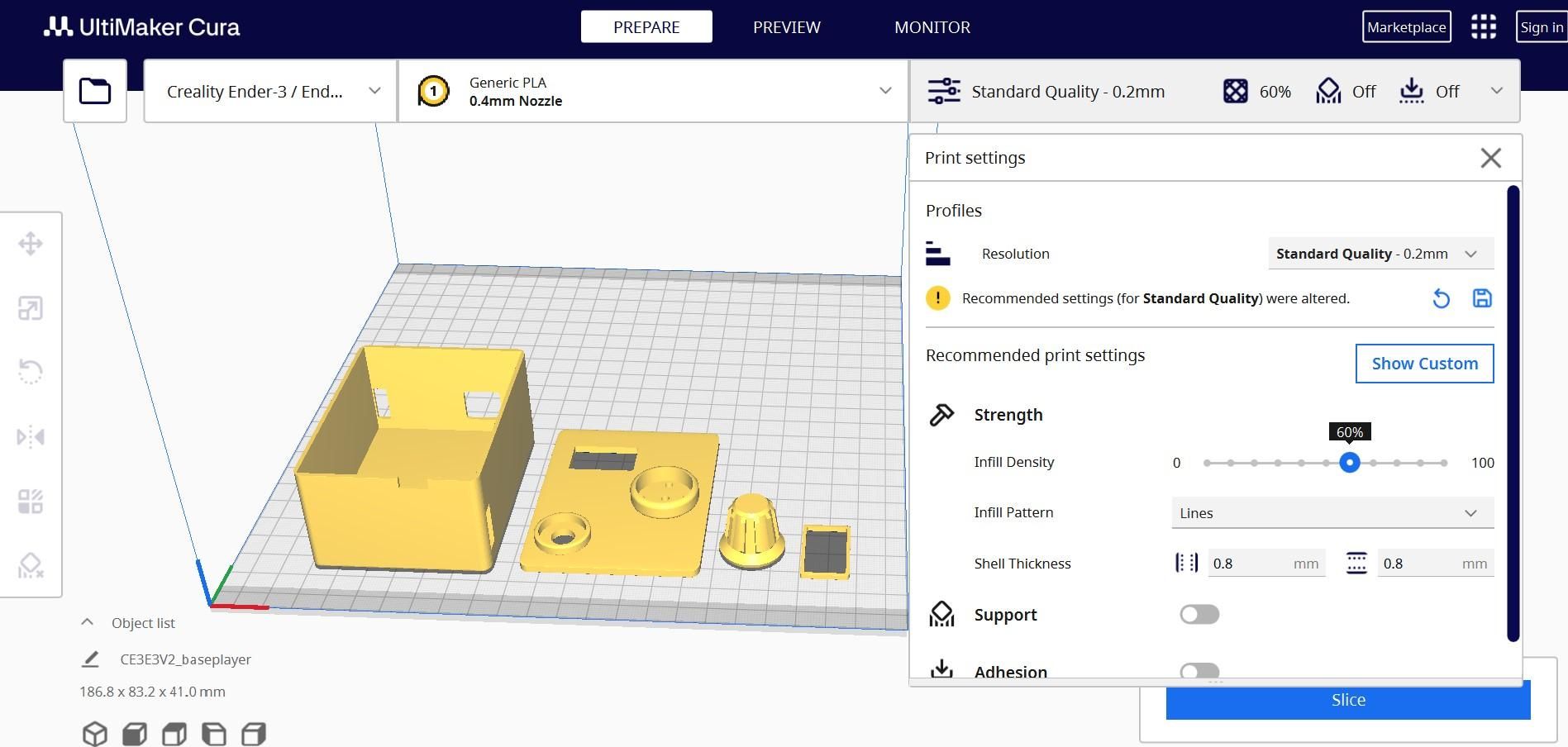Image resolution: width=1568 pixels, height=747 pixels.
Task: Select the small square frame model
Action: pyautogui.click(x=825, y=551)
